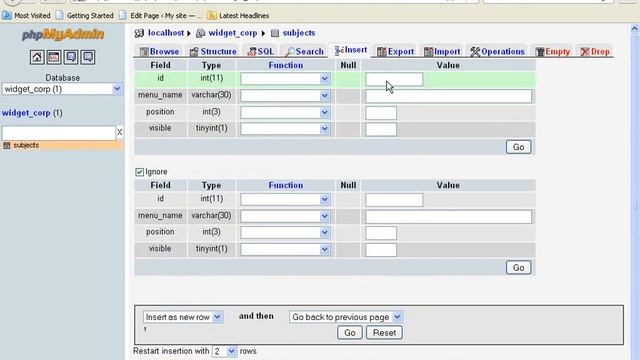Image resolution: width=640 pixels, height=360 pixels.
Task: Open the Search tab
Action: (x=304, y=51)
